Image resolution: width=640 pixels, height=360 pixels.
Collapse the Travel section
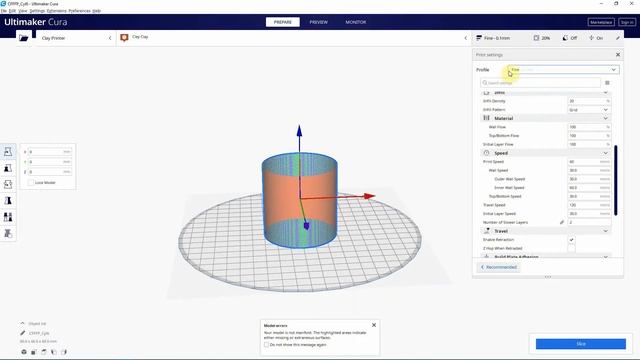[x=606, y=231]
